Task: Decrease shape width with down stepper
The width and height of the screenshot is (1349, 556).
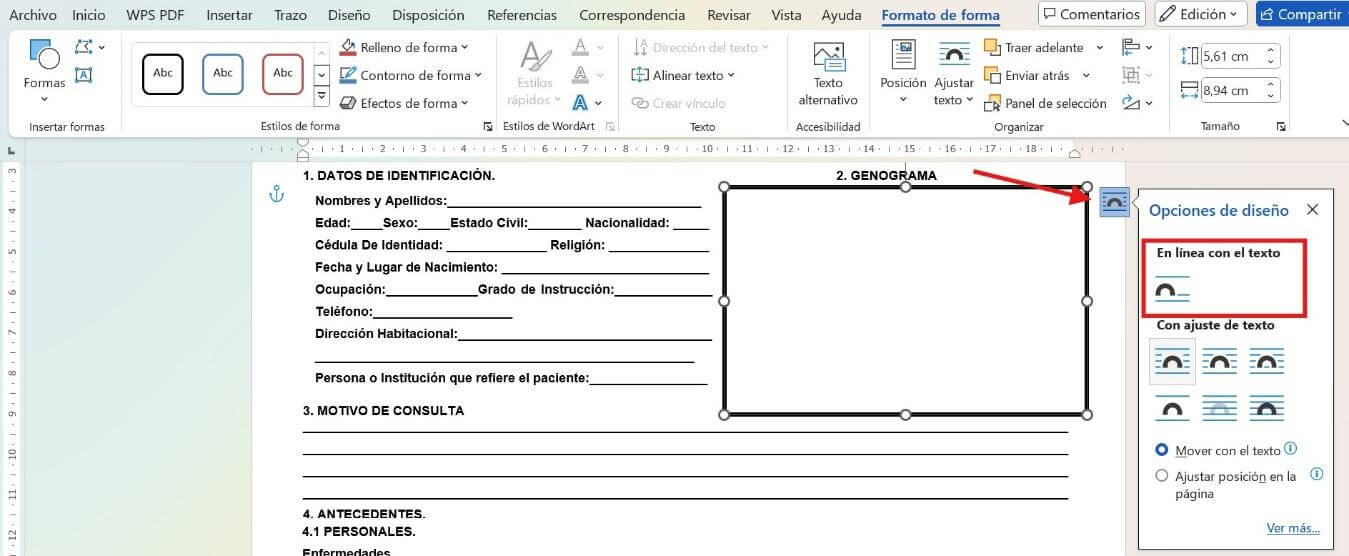Action: click(x=1271, y=96)
